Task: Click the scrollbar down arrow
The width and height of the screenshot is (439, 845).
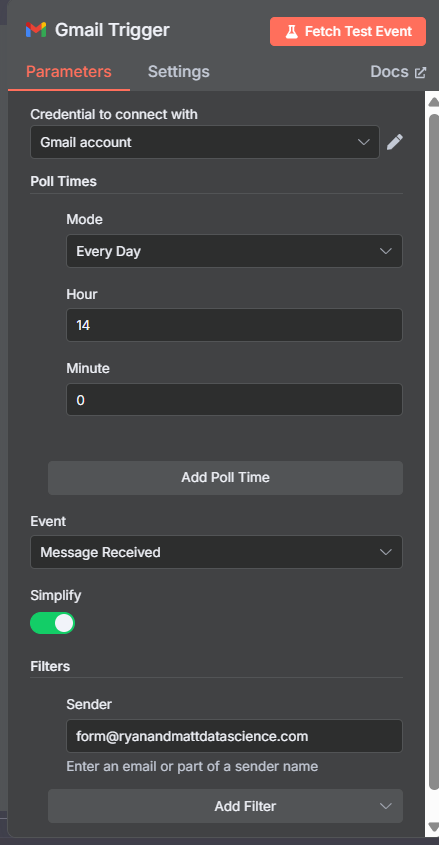Action: point(434,826)
